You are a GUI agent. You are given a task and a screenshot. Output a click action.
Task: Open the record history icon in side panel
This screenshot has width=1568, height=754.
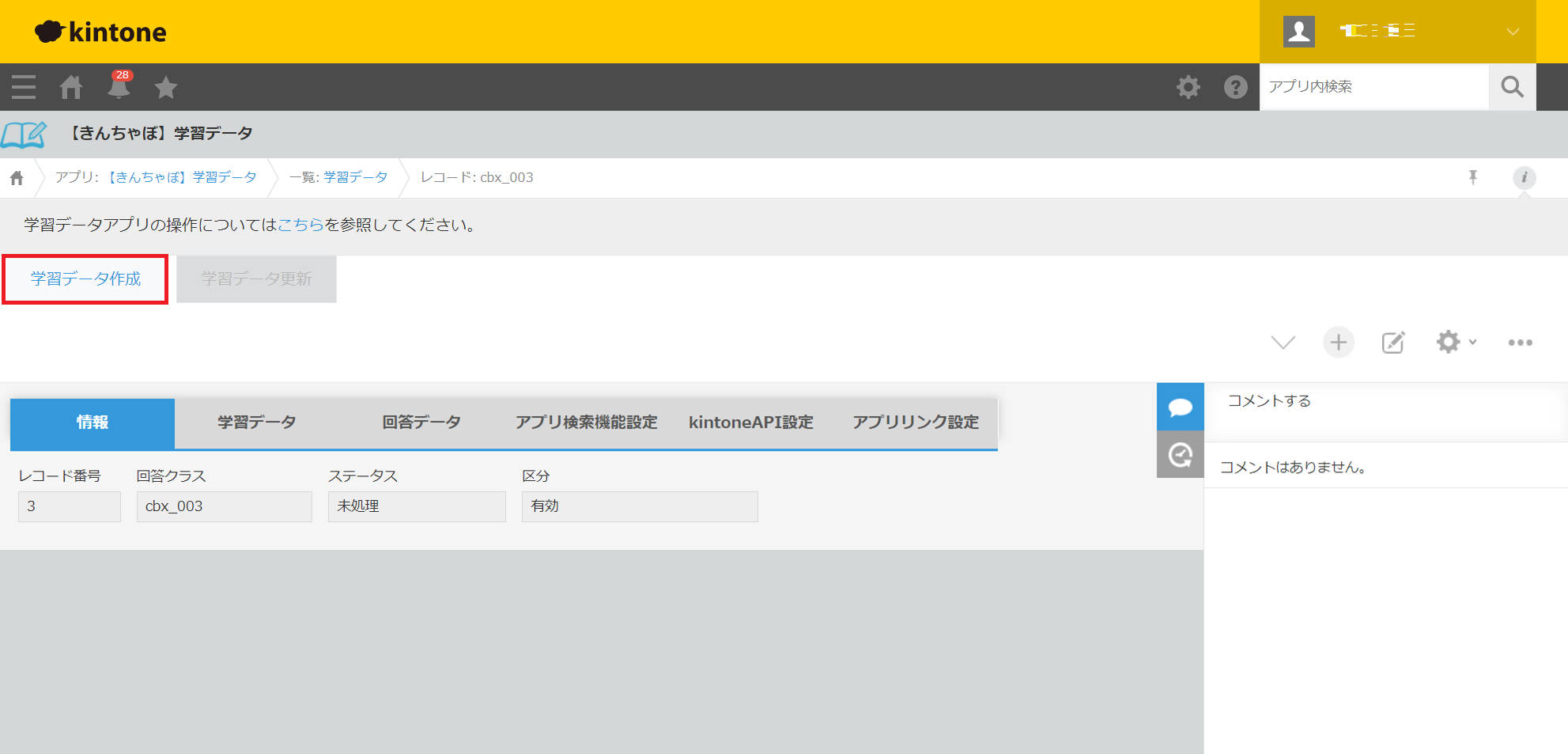(x=1180, y=454)
